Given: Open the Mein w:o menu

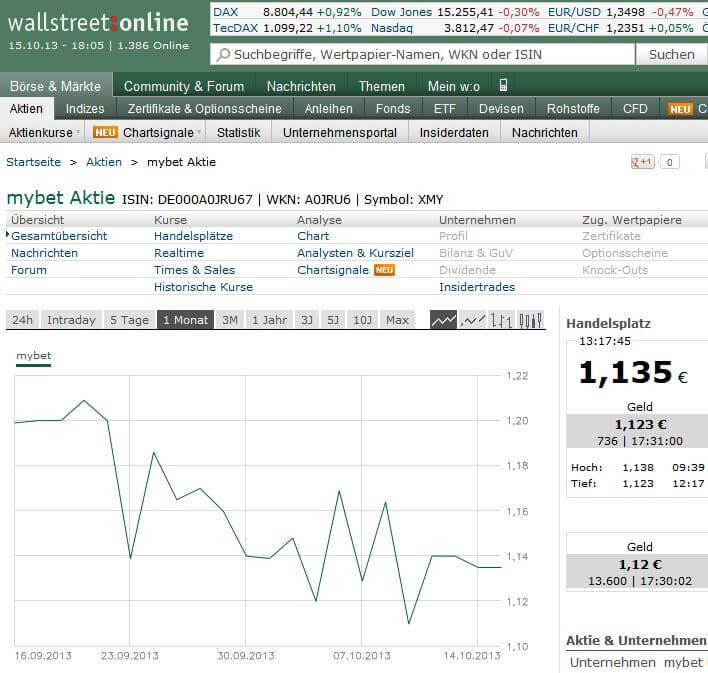Looking at the screenshot, I should [453, 86].
